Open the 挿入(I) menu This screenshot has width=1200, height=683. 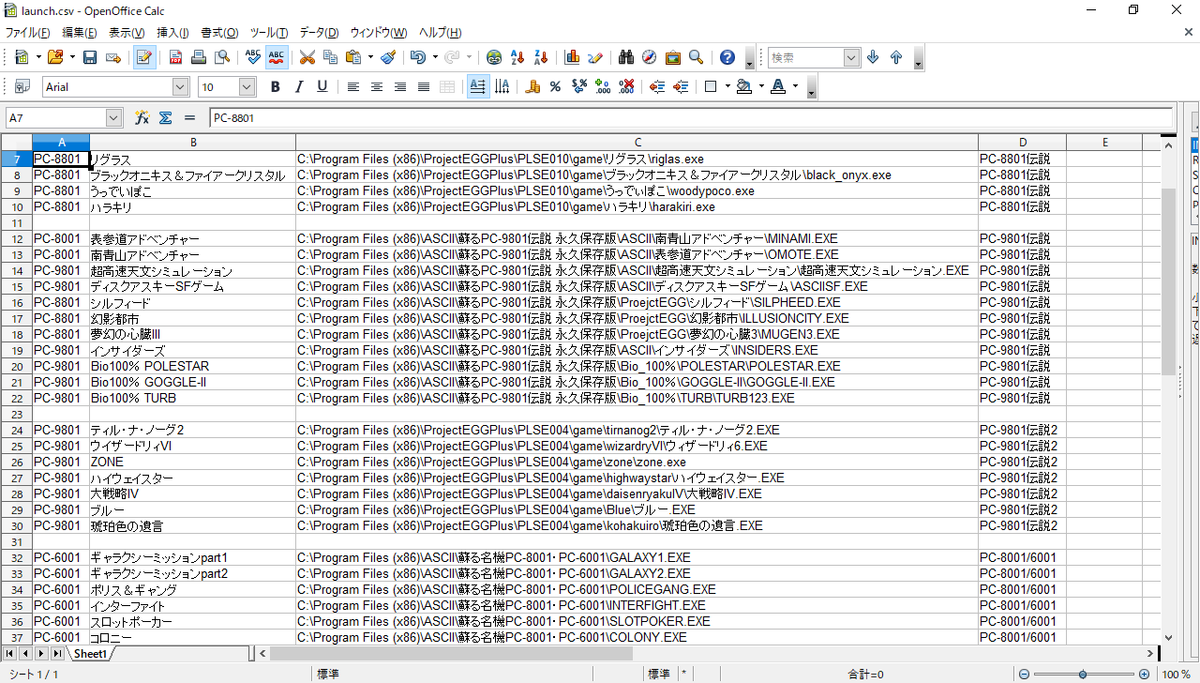[x=172, y=33]
